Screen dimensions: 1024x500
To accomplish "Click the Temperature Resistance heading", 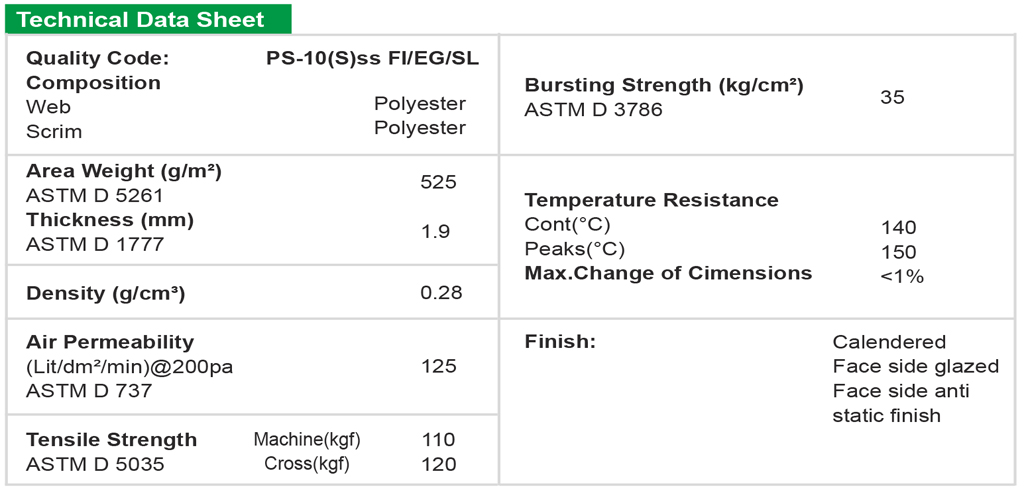I will coord(651,200).
